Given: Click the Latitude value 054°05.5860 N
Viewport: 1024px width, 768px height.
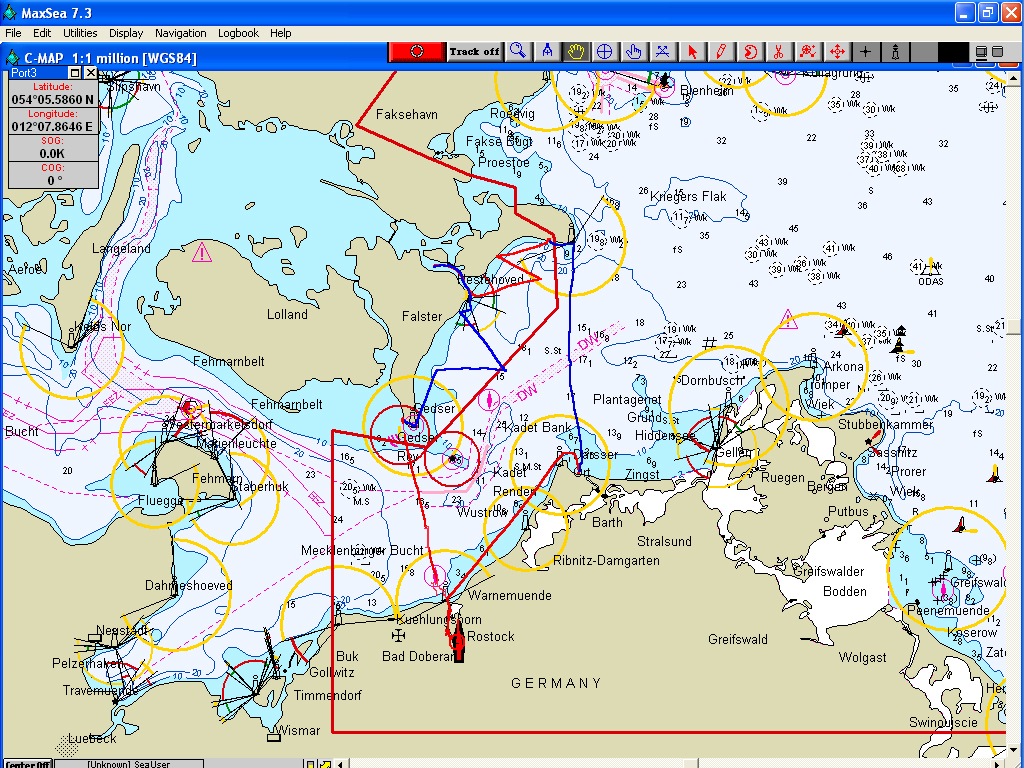Looking at the screenshot, I should point(53,99).
